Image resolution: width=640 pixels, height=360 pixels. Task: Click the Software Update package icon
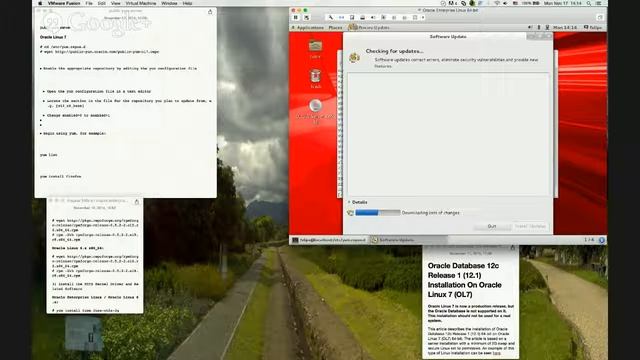[354, 57]
